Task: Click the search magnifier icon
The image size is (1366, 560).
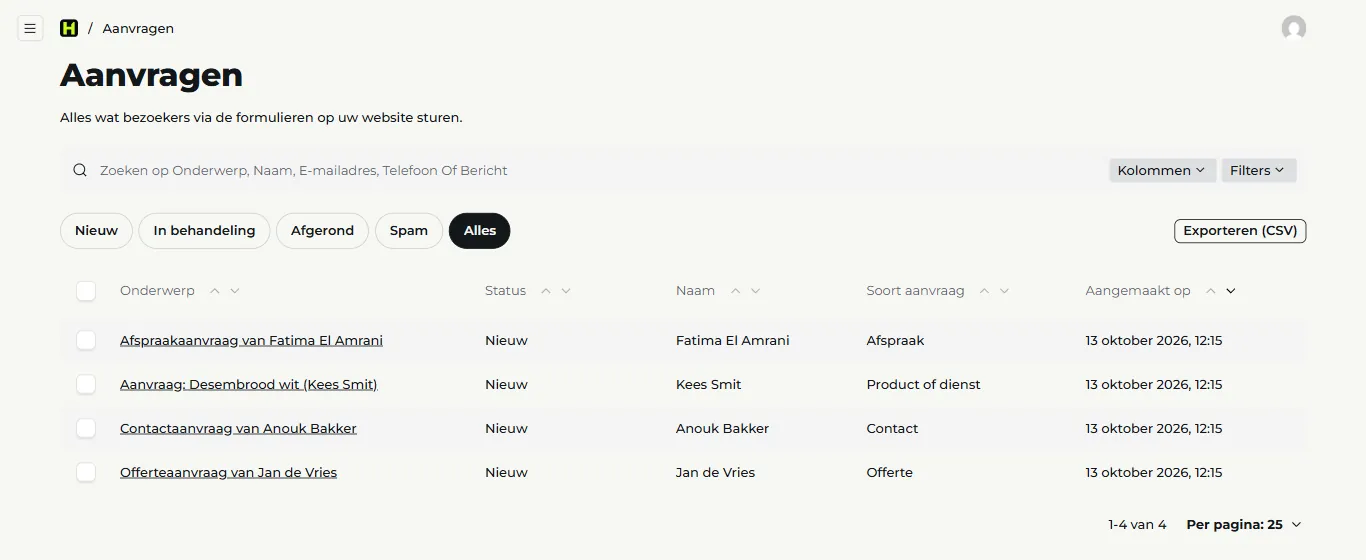Action: [80, 170]
